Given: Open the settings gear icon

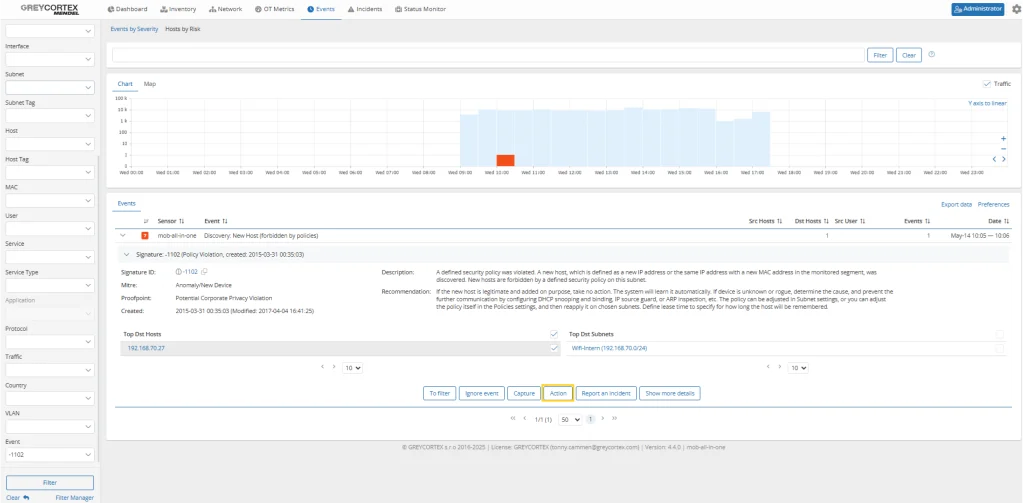Looking at the screenshot, I should (x=1016, y=9).
